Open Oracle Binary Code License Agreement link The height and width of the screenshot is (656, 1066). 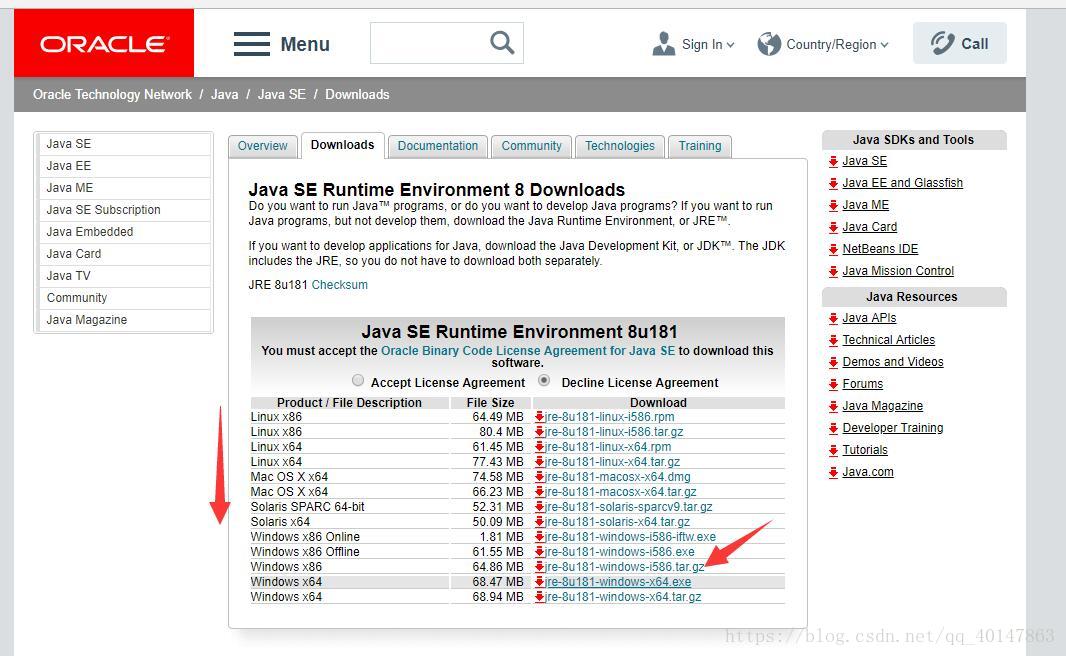(x=528, y=351)
